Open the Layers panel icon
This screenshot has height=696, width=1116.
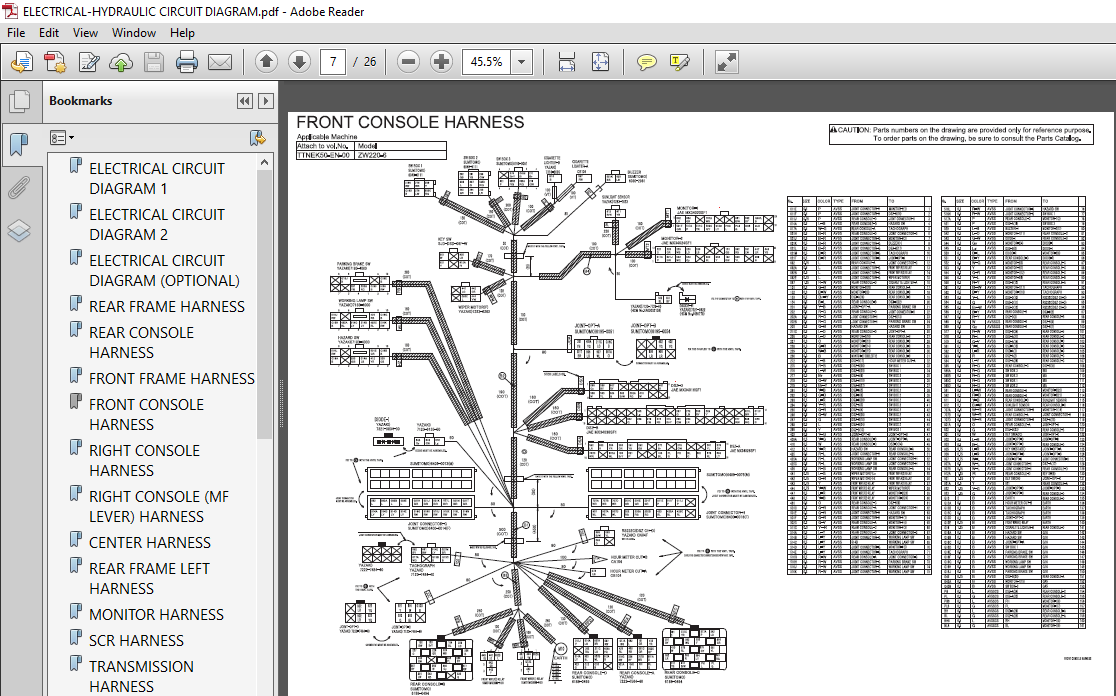[x=19, y=231]
